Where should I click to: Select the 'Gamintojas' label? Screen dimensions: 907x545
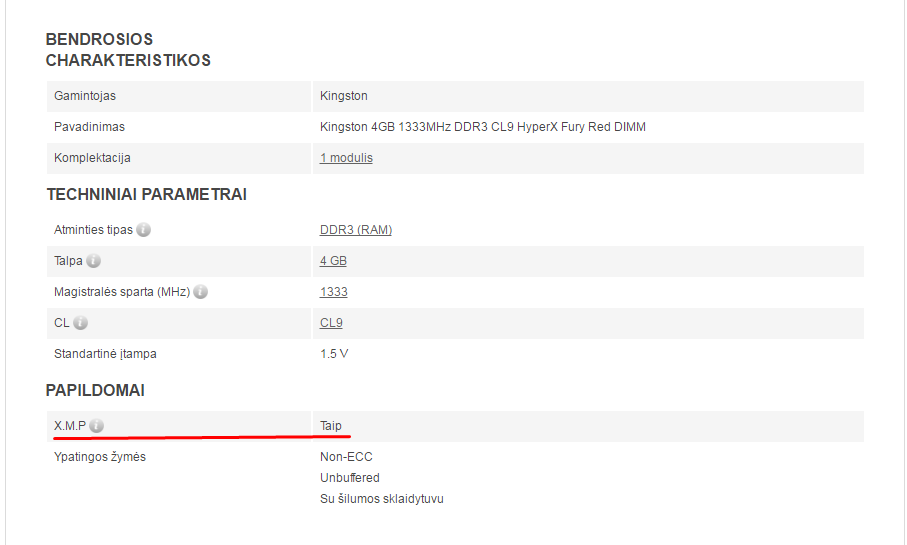(84, 96)
